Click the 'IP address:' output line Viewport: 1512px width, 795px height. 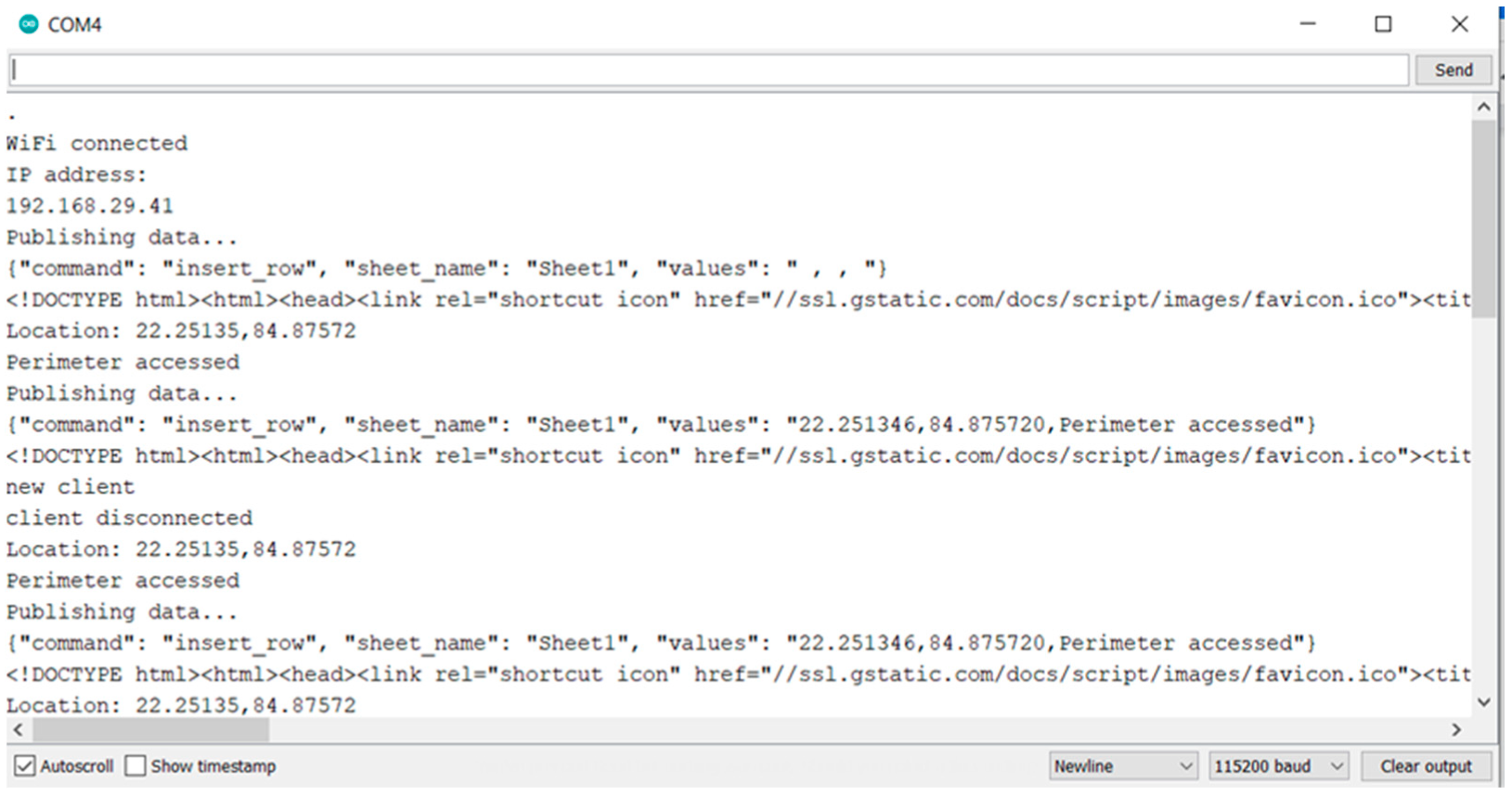(x=76, y=174)
